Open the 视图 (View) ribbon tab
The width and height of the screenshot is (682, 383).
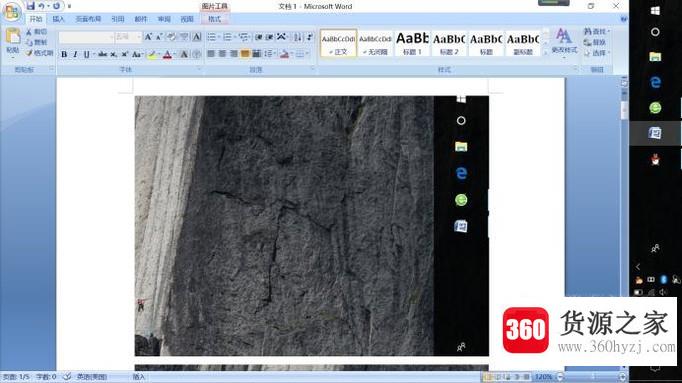point(187,19)
